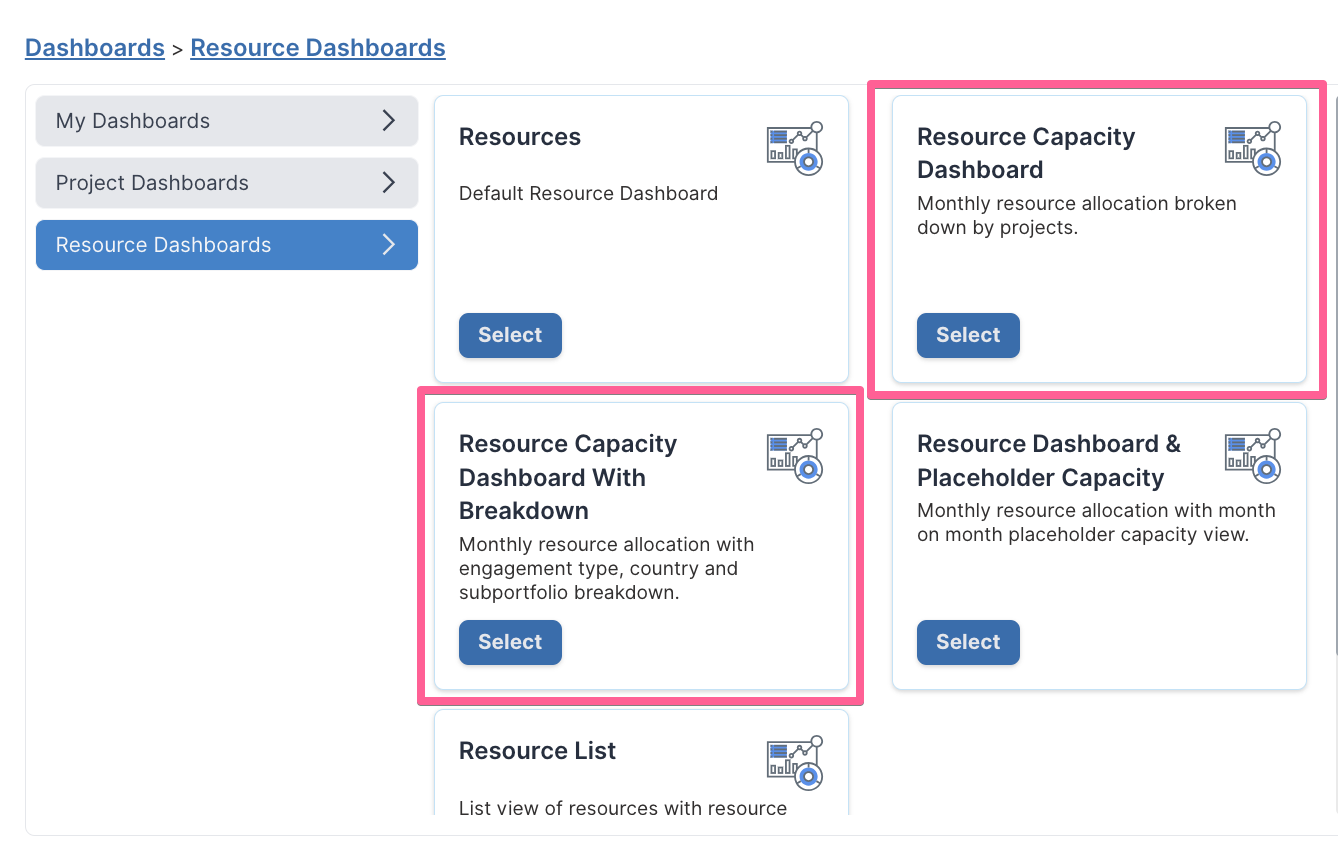
Task: Select the Resources default dashboard
Action: [510, 335]
